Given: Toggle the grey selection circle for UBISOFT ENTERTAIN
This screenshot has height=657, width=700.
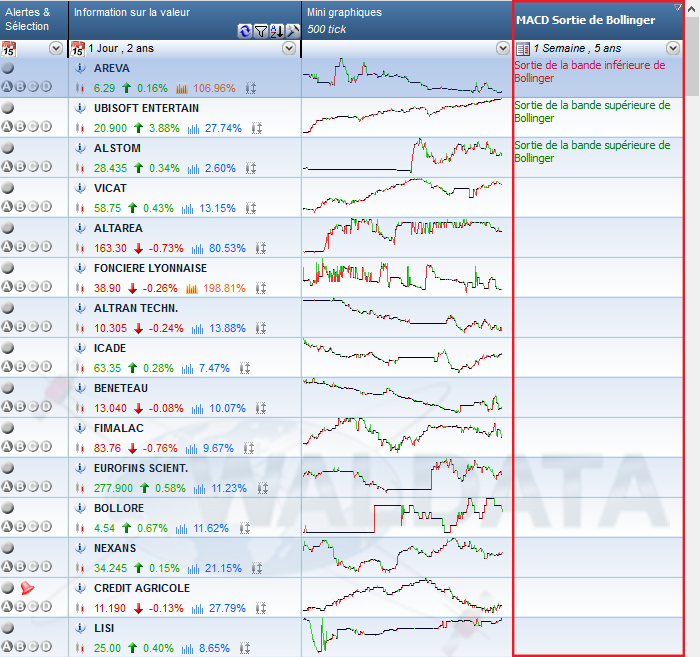Looking at the screenshot, I should click(x=8, y=108).
